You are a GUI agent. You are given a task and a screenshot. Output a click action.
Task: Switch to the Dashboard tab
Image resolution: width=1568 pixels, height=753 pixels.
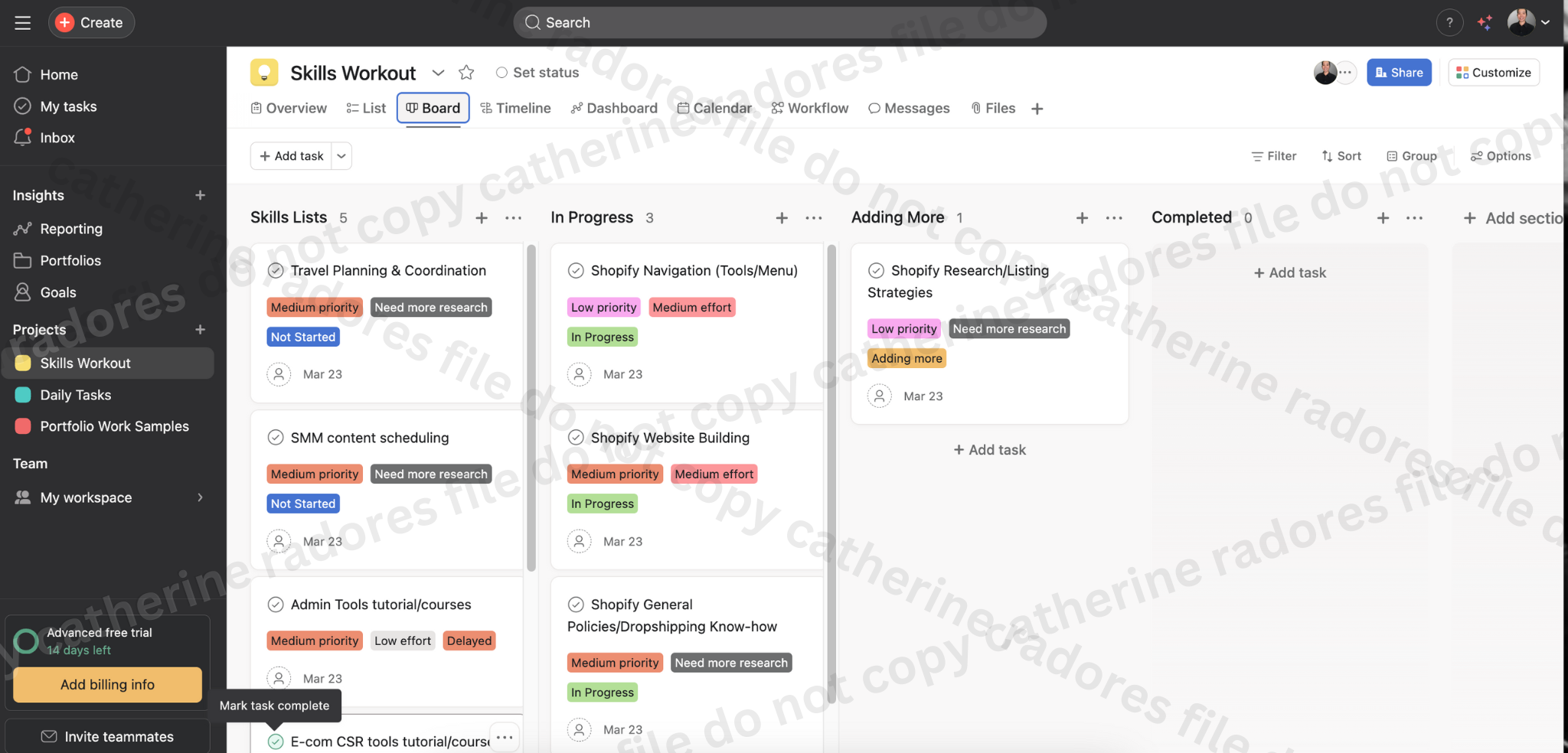tap(614, 109)
